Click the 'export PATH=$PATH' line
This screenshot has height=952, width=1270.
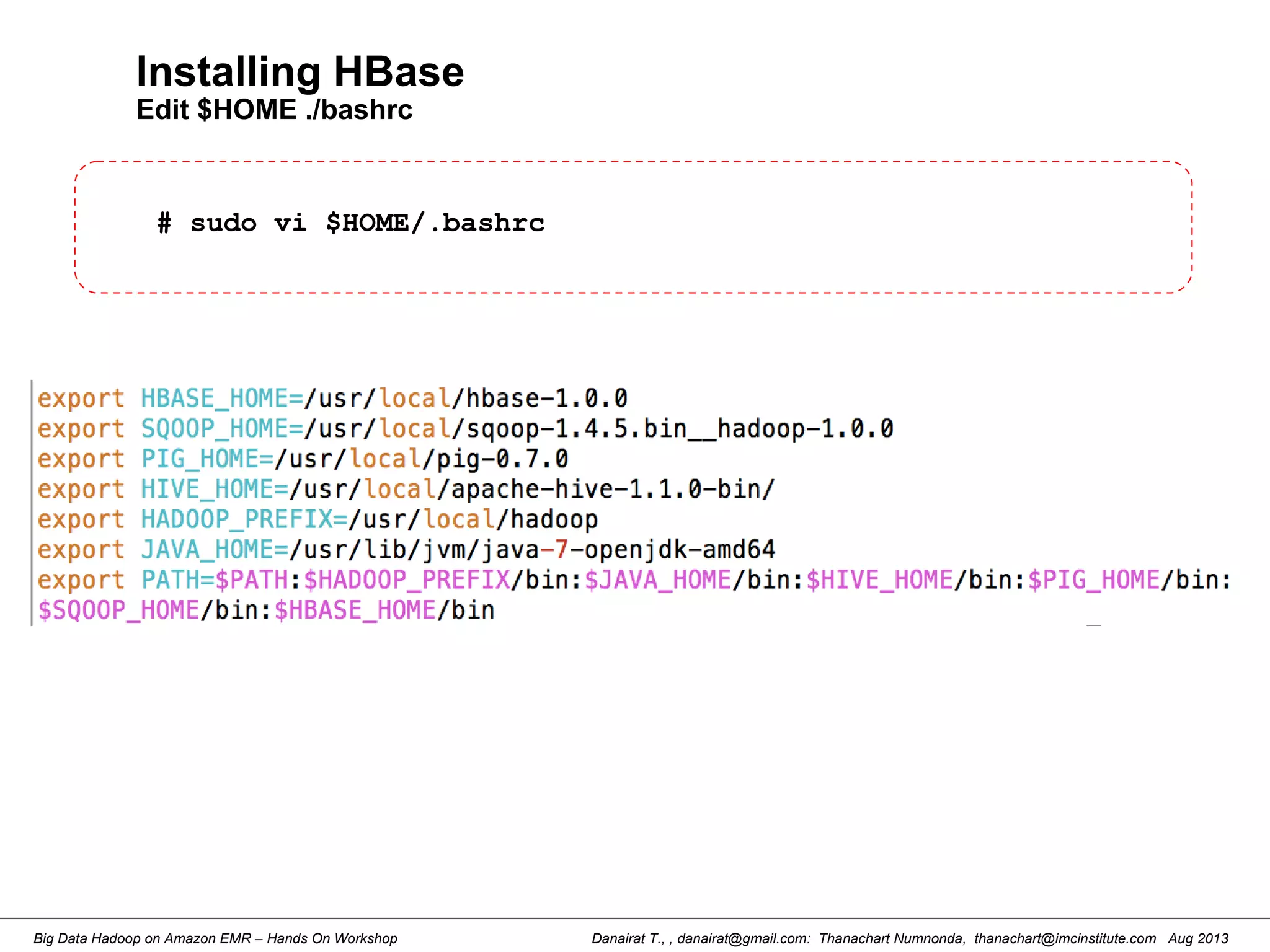(x=634, y=580)
